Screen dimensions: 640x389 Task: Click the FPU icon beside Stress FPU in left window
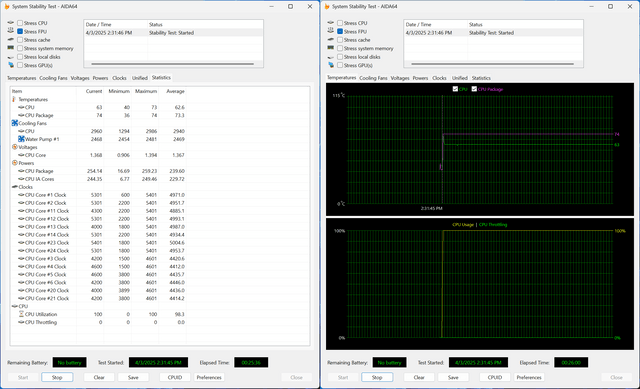click(11, 31)
